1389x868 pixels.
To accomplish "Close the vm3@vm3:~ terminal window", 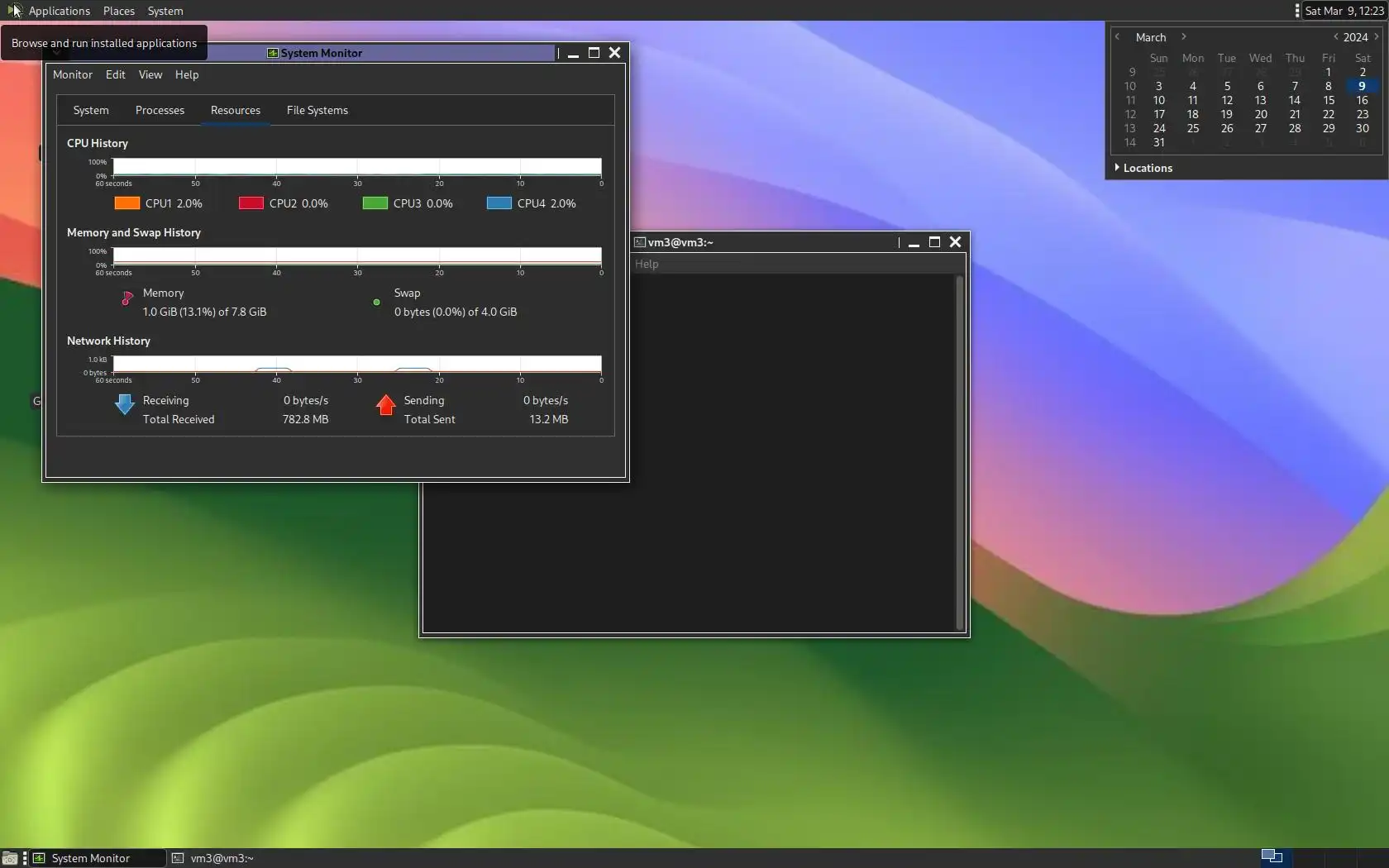I will point(955,242).
